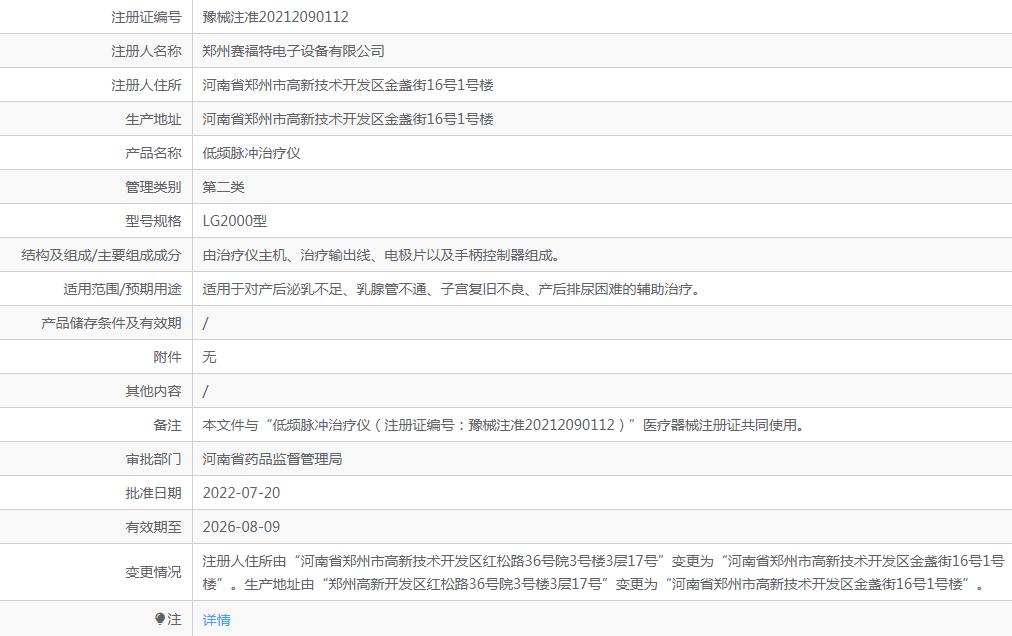Click the 型号规格 field label
Image resolution: width=1012 pixels, height=636 pixels.
pyautogui.click(x=153, y=221)
